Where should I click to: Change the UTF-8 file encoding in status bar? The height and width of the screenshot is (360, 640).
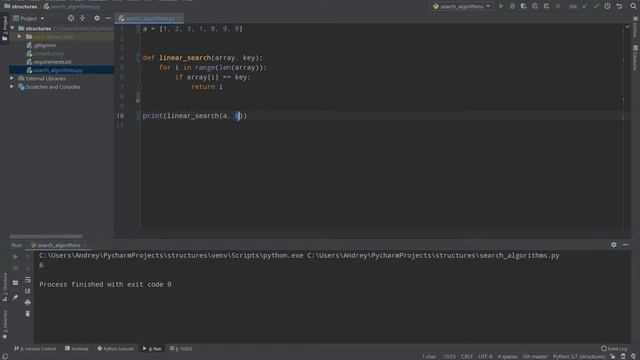485,357
